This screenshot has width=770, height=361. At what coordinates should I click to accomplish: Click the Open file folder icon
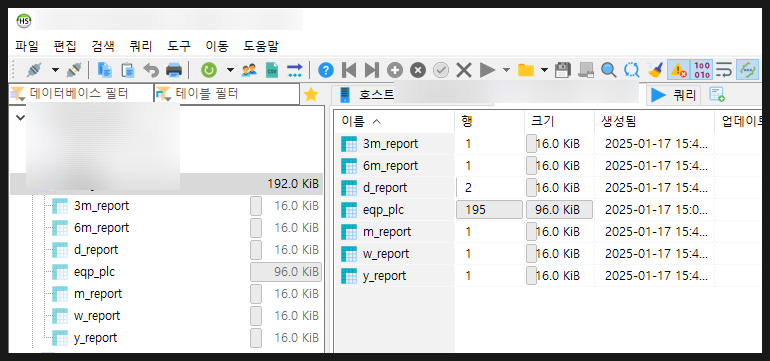(525, 70)
